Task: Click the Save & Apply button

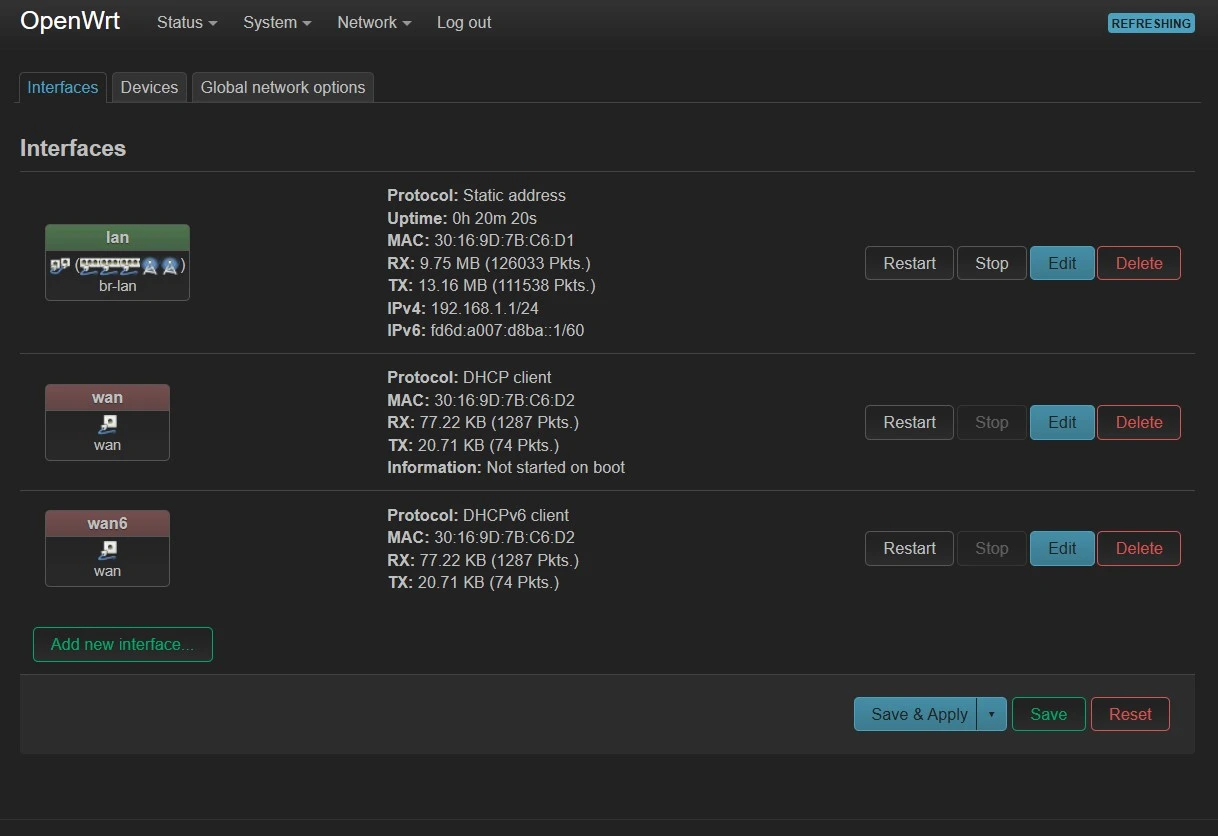Action: point(915,714)
